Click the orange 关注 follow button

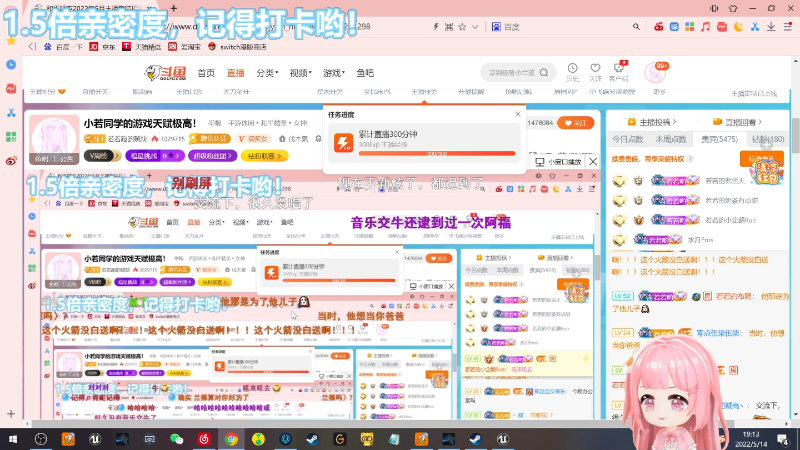(x=576, y=123)
